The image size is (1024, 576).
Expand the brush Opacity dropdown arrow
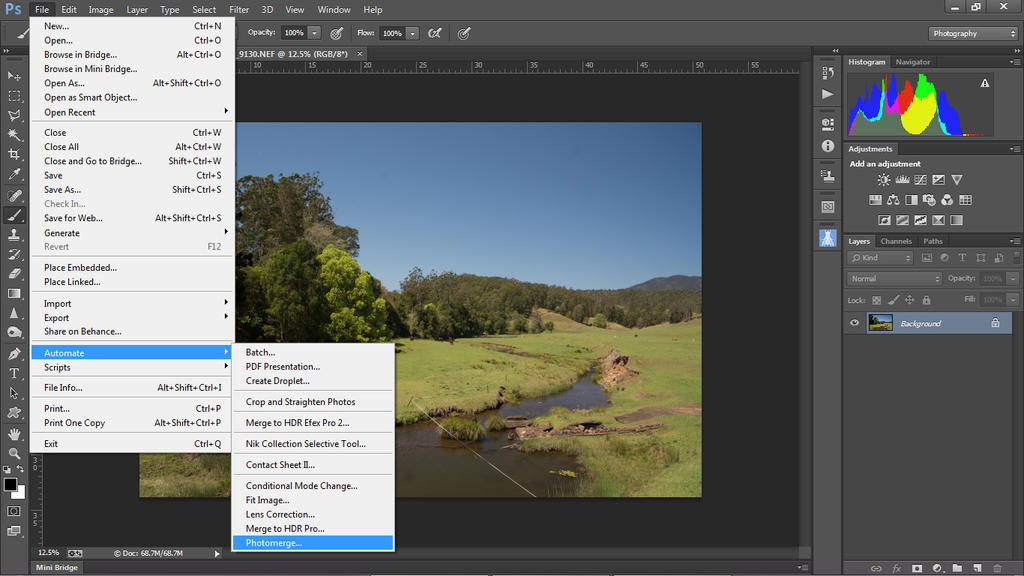[315, 33]
